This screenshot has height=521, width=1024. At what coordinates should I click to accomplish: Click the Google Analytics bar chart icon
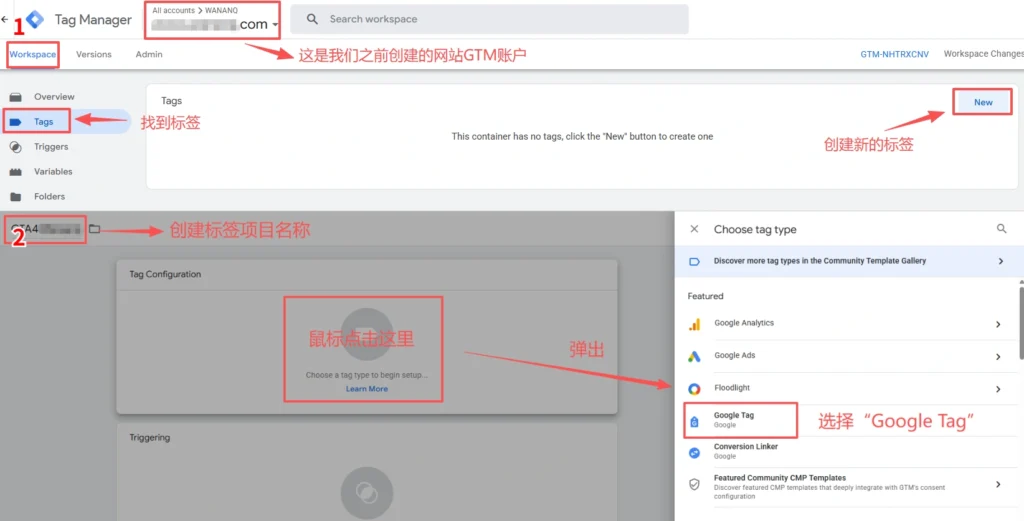tap(694, 324)
